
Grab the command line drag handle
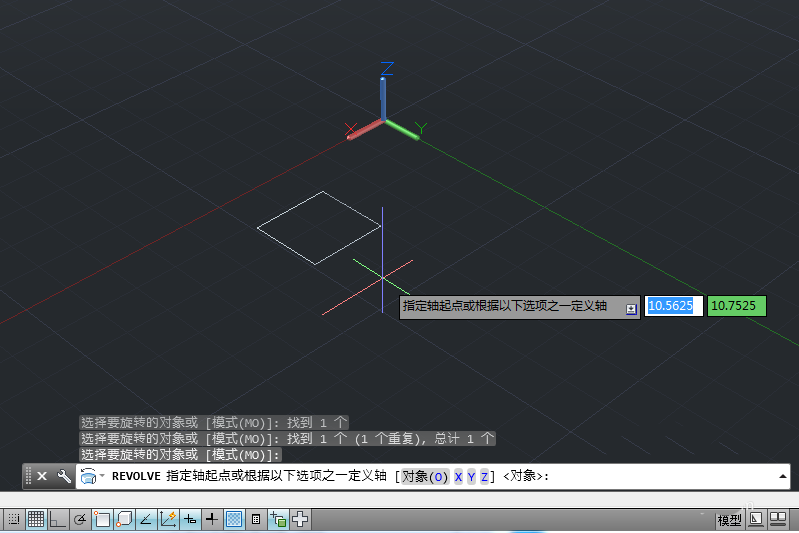point(29,476)
